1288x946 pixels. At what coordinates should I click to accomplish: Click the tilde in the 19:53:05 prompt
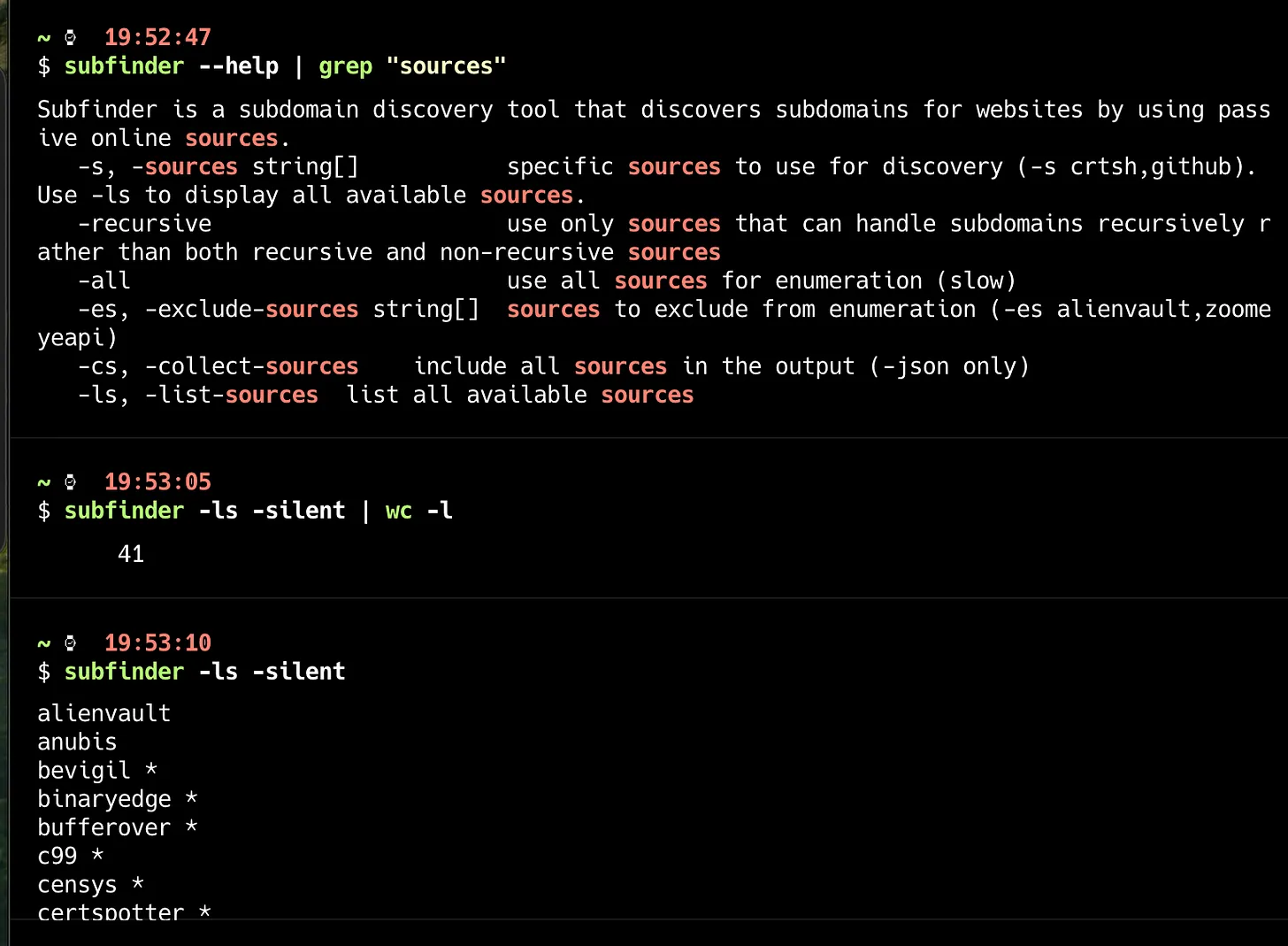(44, 482)
